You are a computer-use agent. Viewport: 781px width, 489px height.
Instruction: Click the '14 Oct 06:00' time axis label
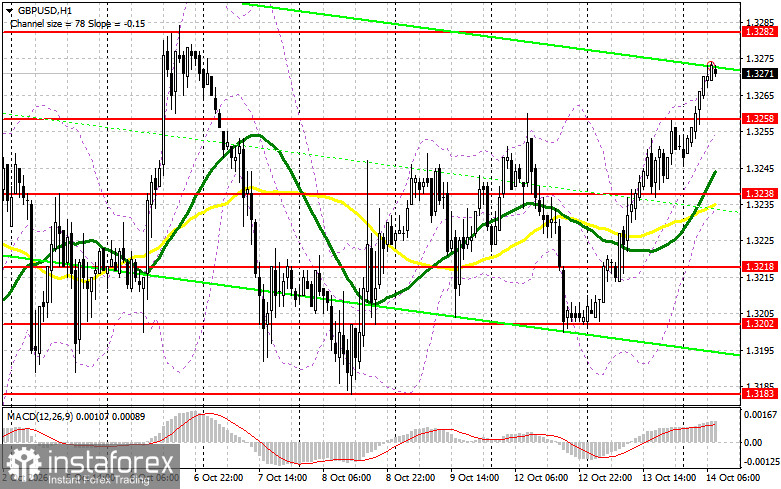pos(733,478)
